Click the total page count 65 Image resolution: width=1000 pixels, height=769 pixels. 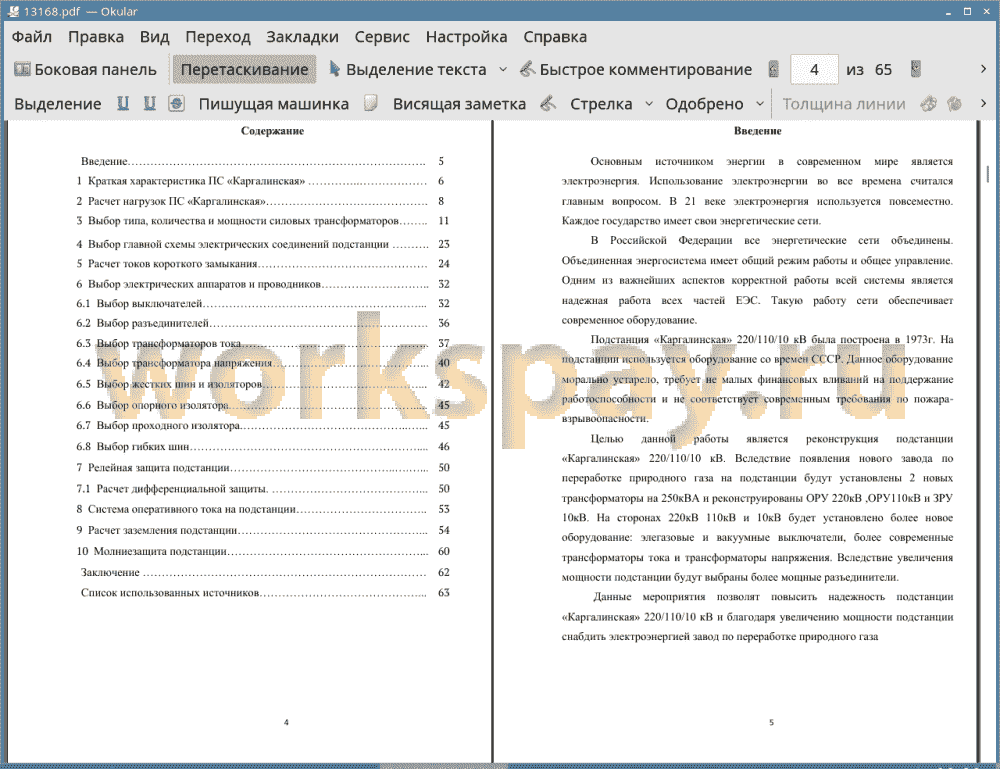coord(883,70)
